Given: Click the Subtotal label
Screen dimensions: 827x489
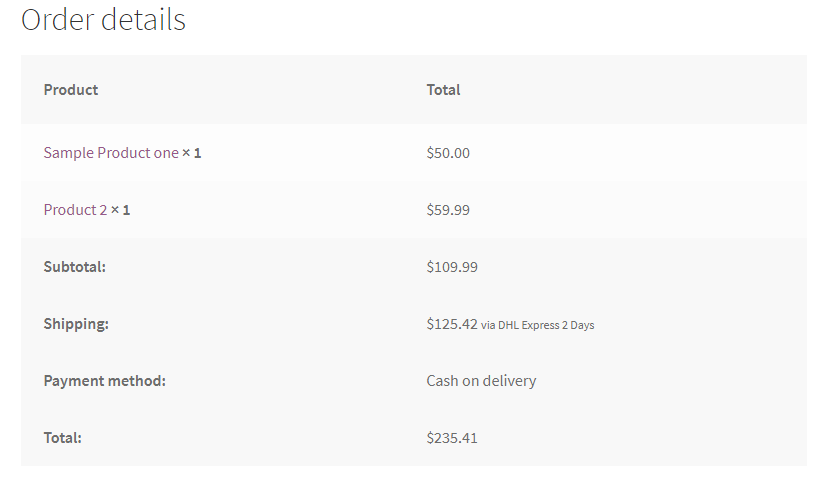Looking at the screenshot, I should (x=74, y=267).
